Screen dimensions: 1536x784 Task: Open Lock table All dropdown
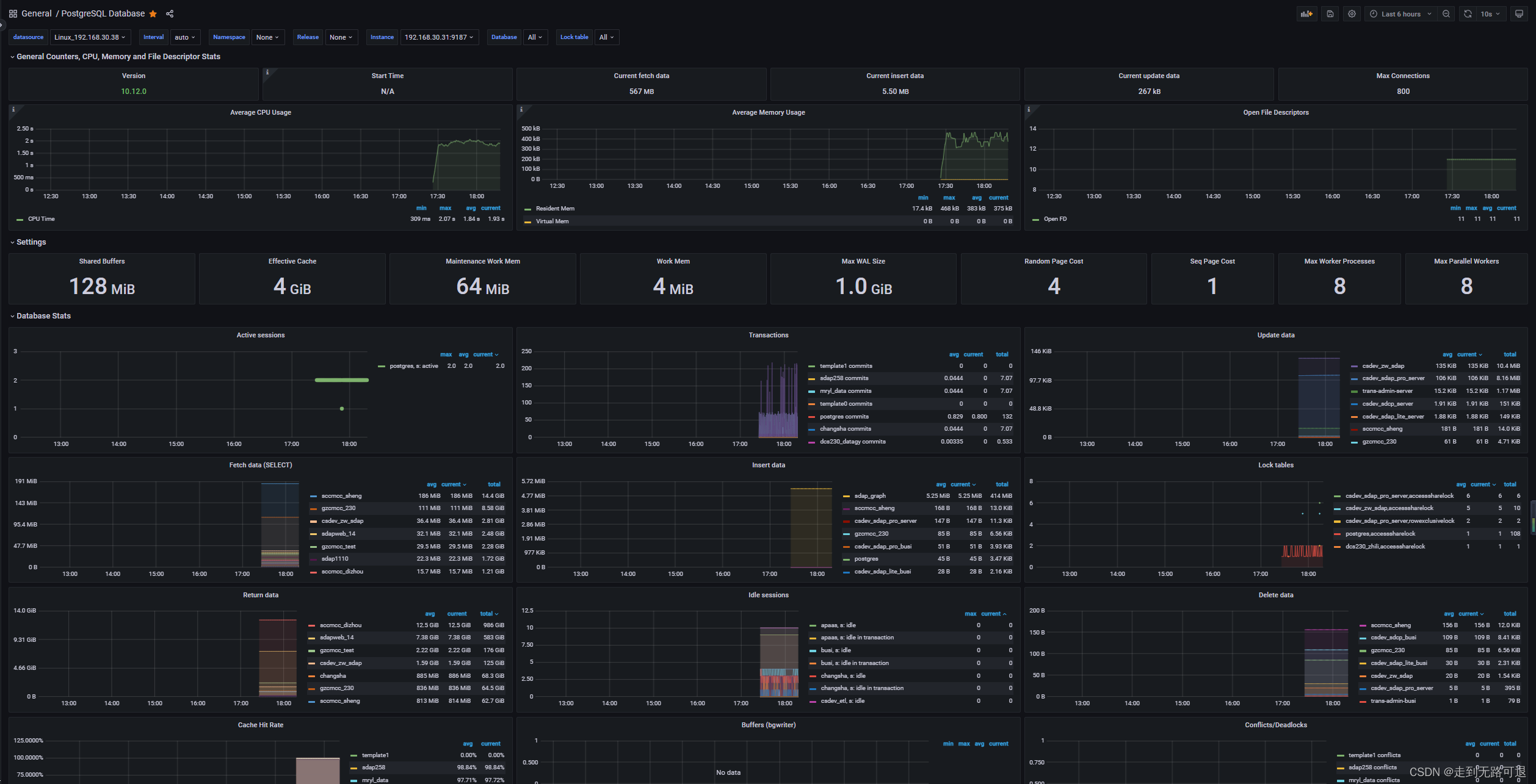[x=606, y=37]
